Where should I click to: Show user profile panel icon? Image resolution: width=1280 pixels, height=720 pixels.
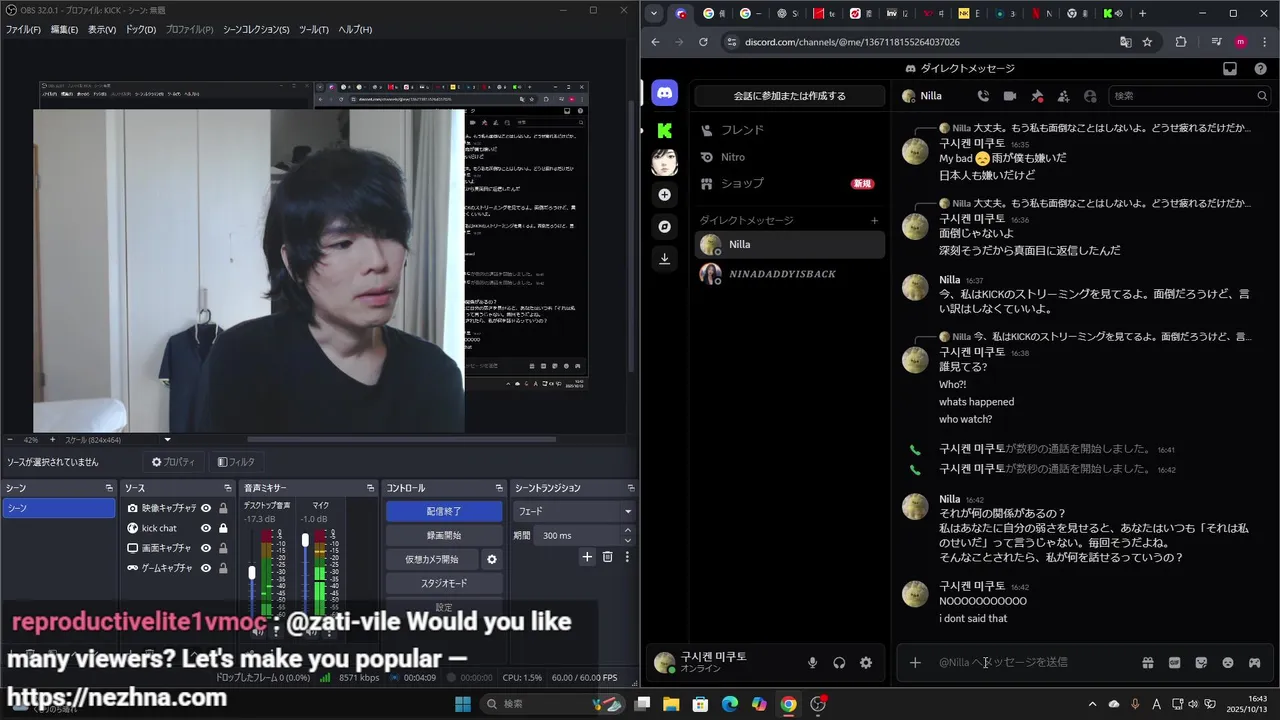[x=1090, y=96]
